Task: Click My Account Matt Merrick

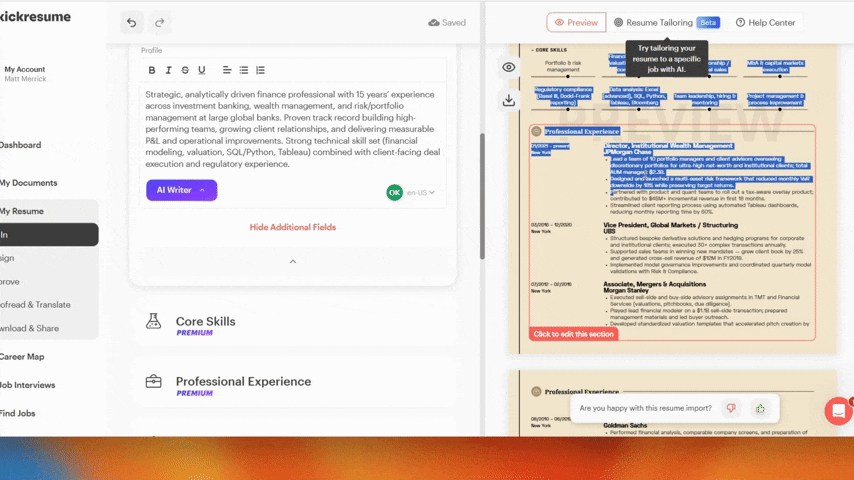Action: click(x=25, y=74)
